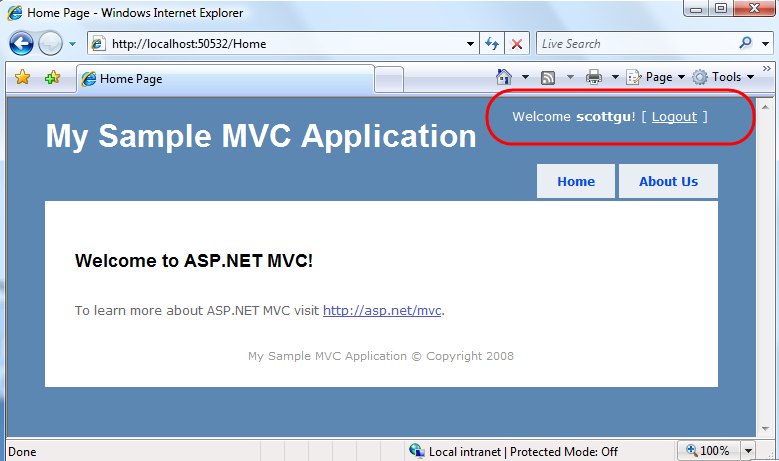The height and width of the screenshot is (461, 779).
Task: Expand the zoom level dropdown arrow
Action: [748, 451]
